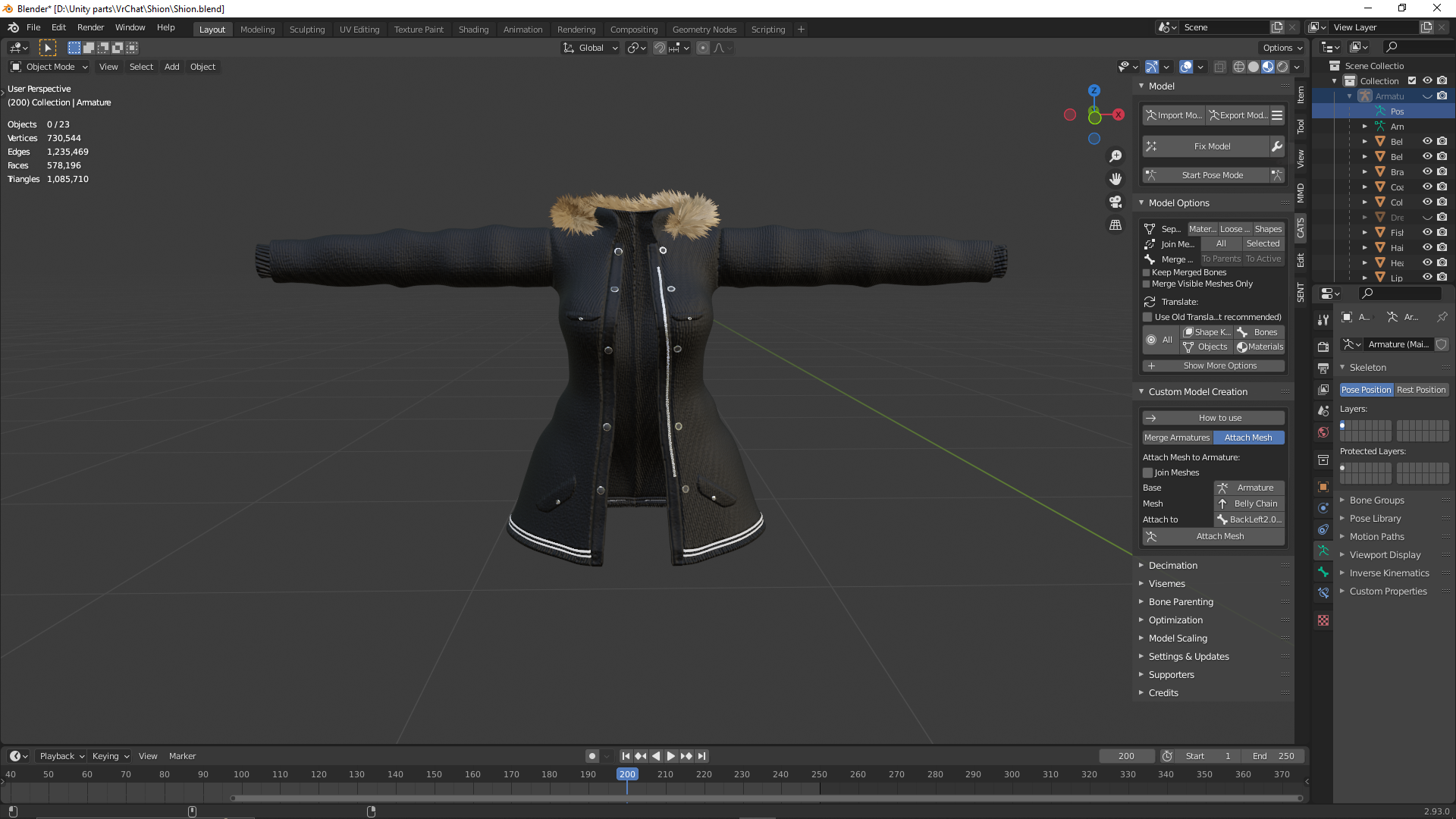This screenshot has width=1456, height=819.
Task: Click the pan view hand gizmo
Action: tap(1116, 179)
